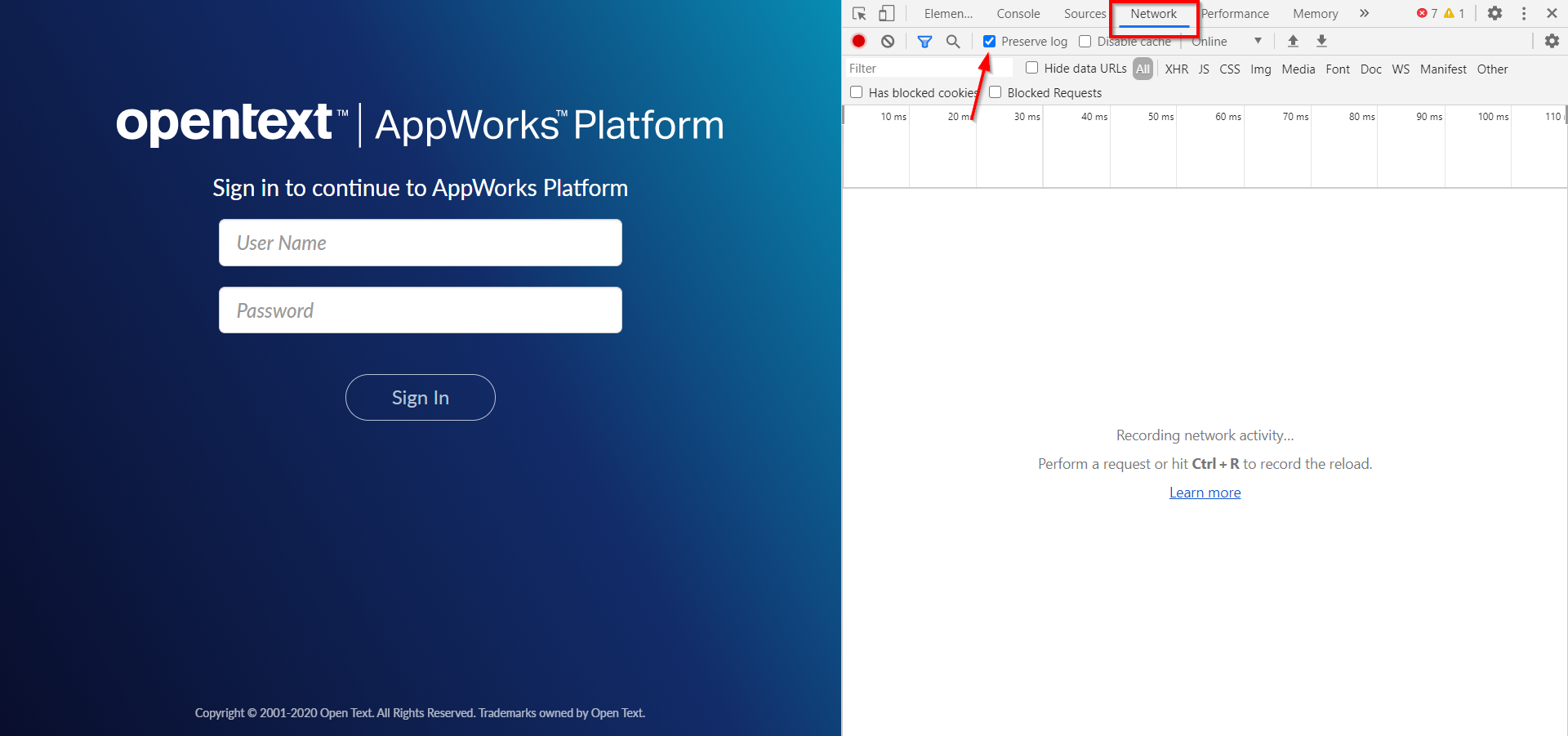This screenshot has width=1568, height=736.
Task: Switch to the Console tab
Action: tap(1018, 14)
